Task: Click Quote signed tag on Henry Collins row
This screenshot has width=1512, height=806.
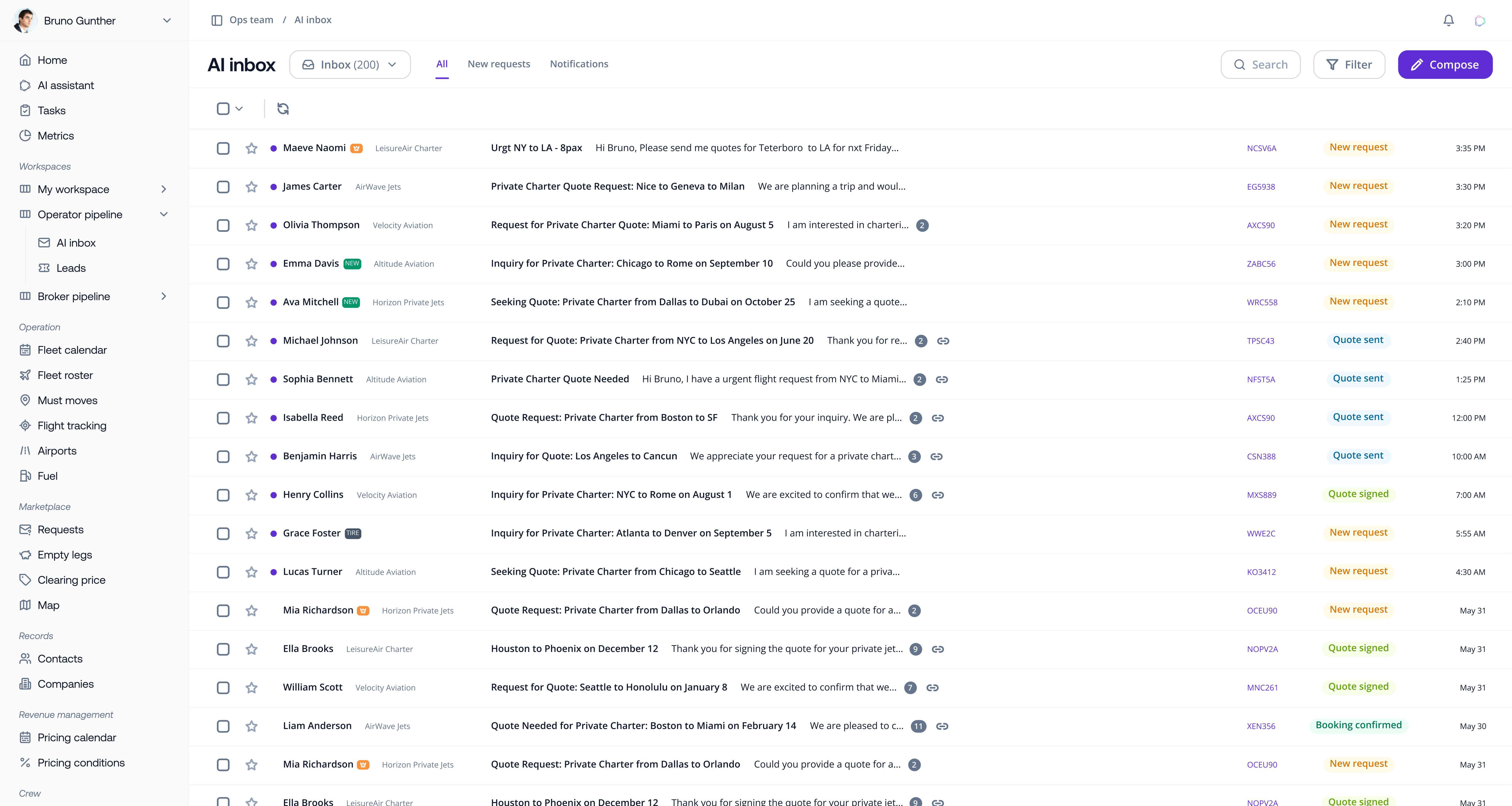Action: [x=1358, y=494]
